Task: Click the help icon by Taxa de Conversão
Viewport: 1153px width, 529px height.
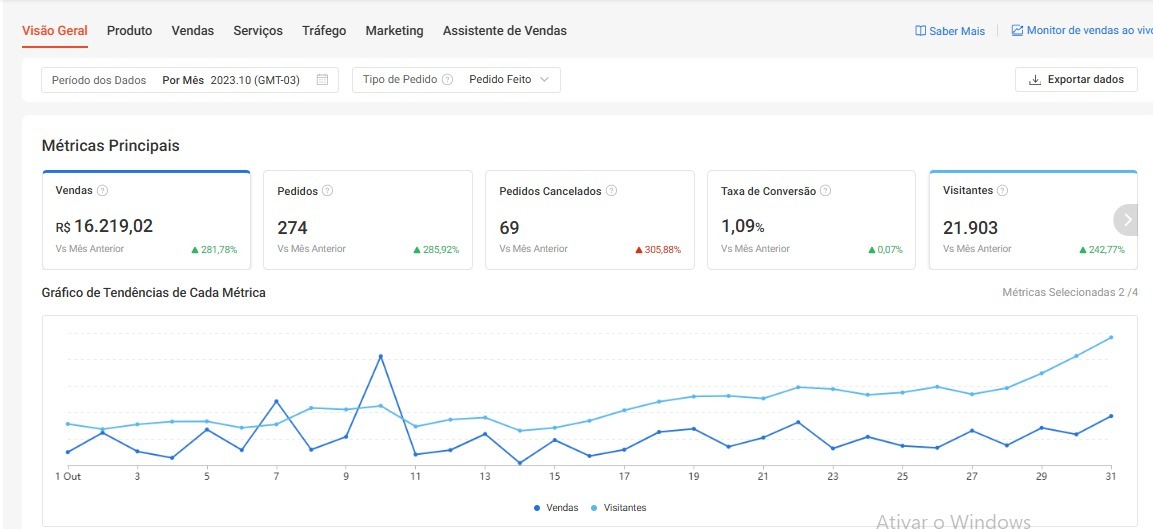Action: 826,190
